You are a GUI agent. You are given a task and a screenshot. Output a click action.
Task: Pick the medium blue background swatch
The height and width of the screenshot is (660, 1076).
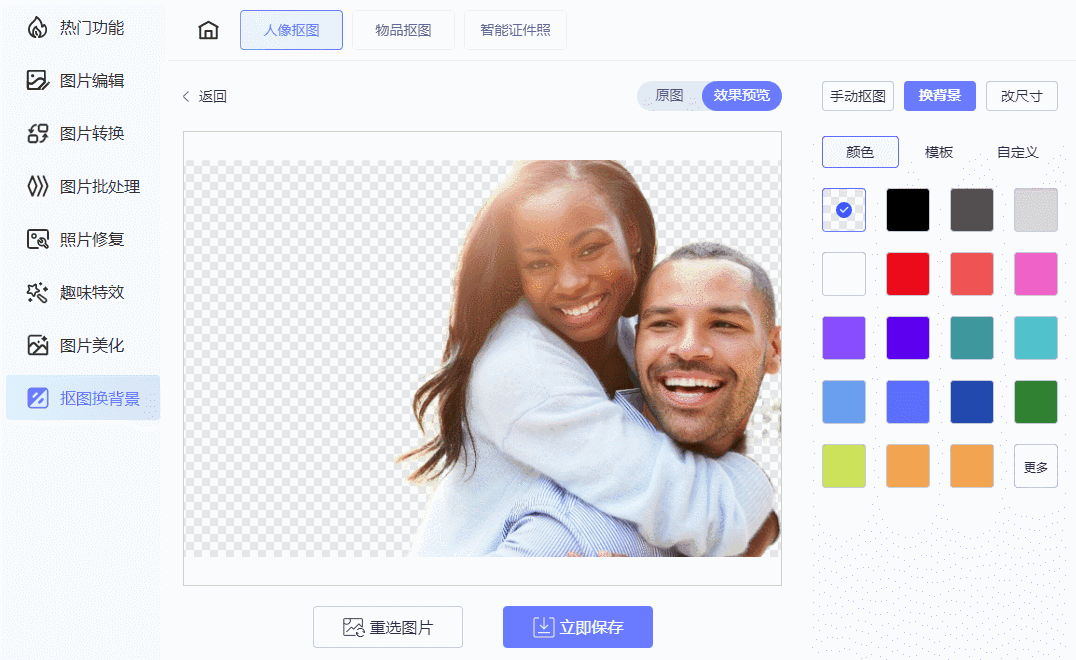(908, 402)
